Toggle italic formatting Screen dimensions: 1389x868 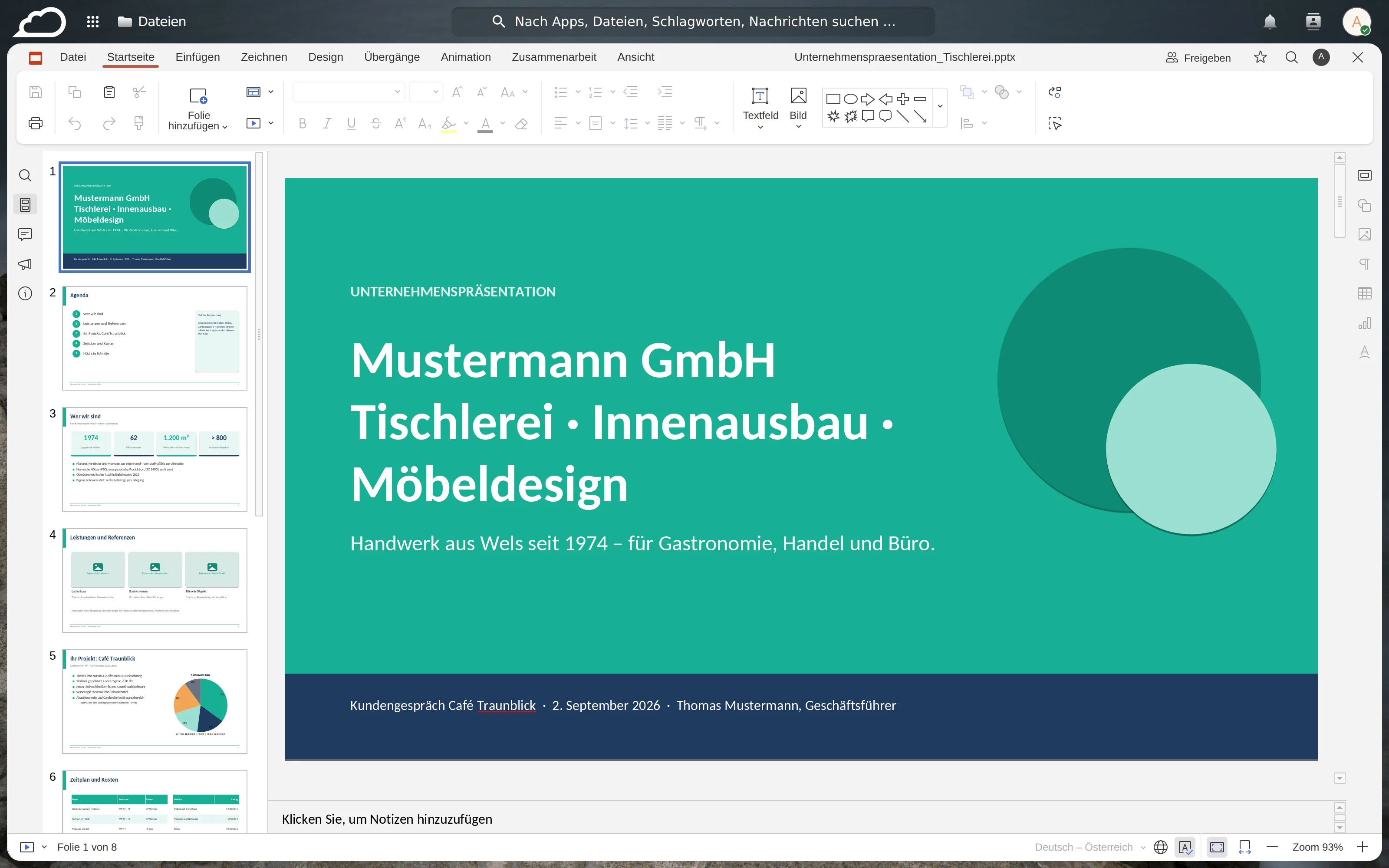327,123
